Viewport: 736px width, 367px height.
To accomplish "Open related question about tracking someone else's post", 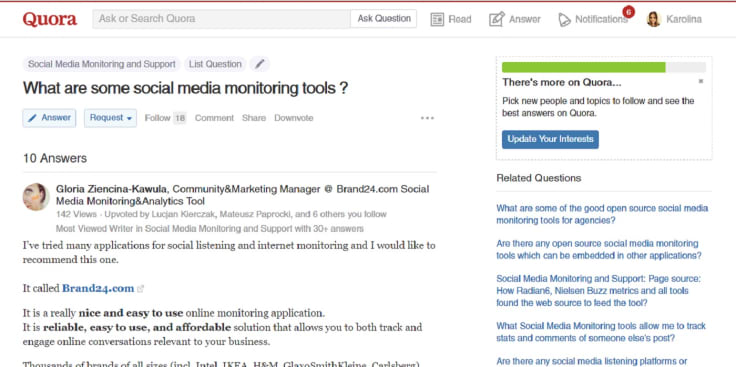I will [x=601, y=332].
